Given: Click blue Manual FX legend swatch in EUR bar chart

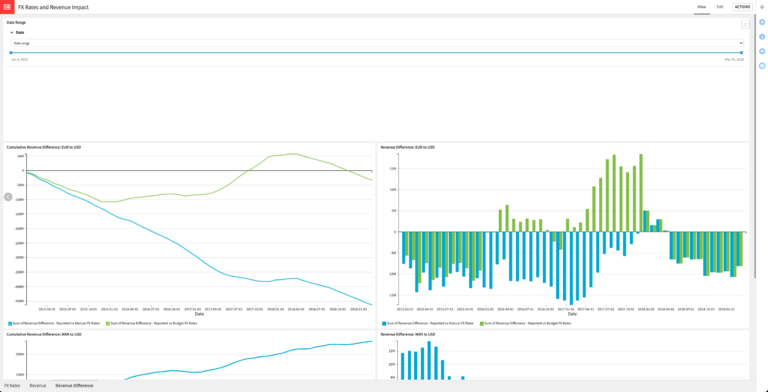Looking at the screenshot, I should (384, 323).
